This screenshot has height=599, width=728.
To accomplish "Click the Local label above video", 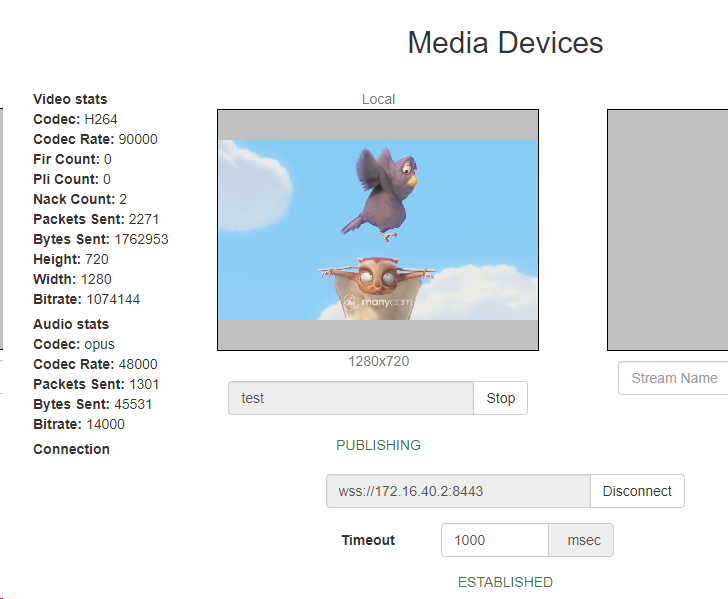I will pos(378,99).
